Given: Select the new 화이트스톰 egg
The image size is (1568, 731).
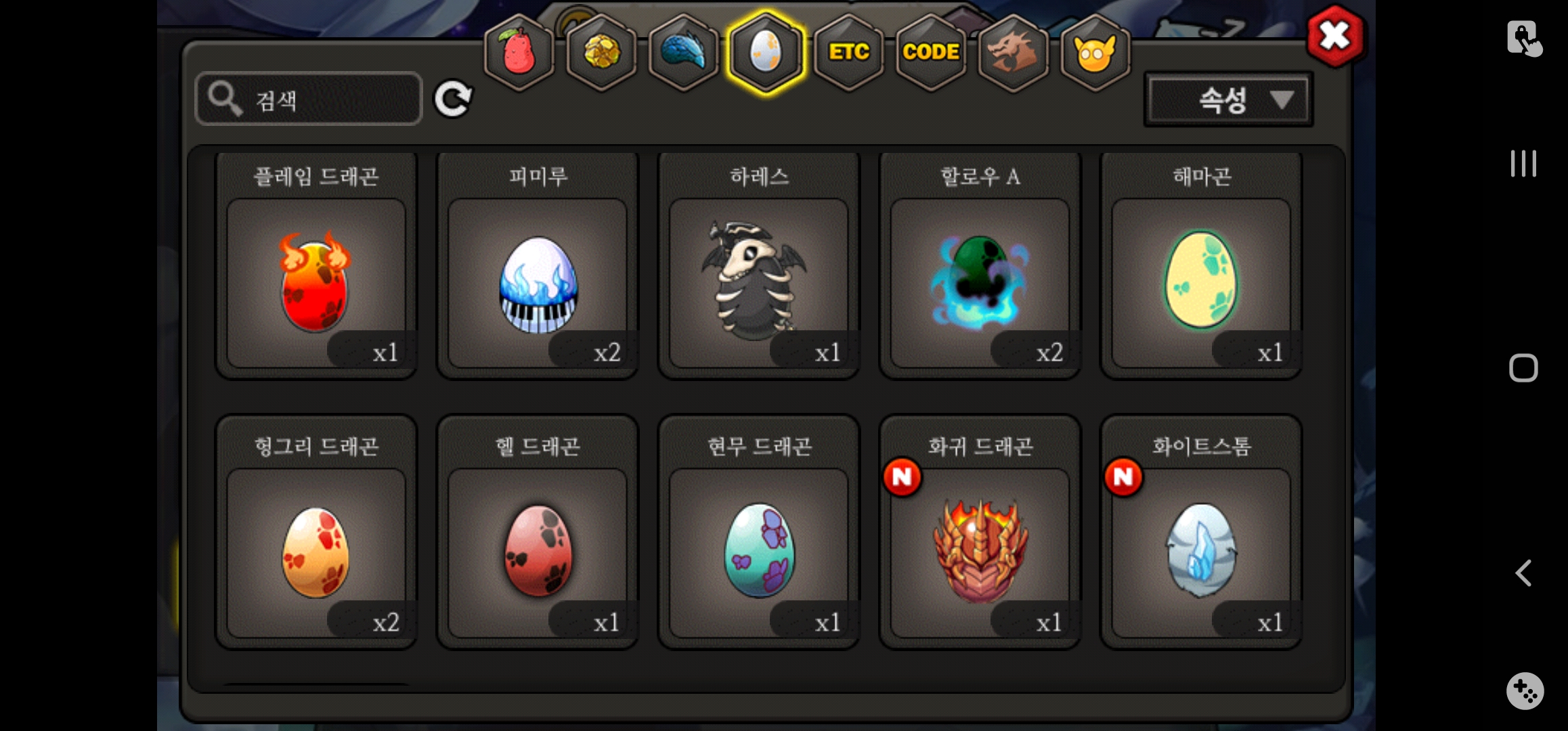Looking at the screenshot, I should (1202, 533).
